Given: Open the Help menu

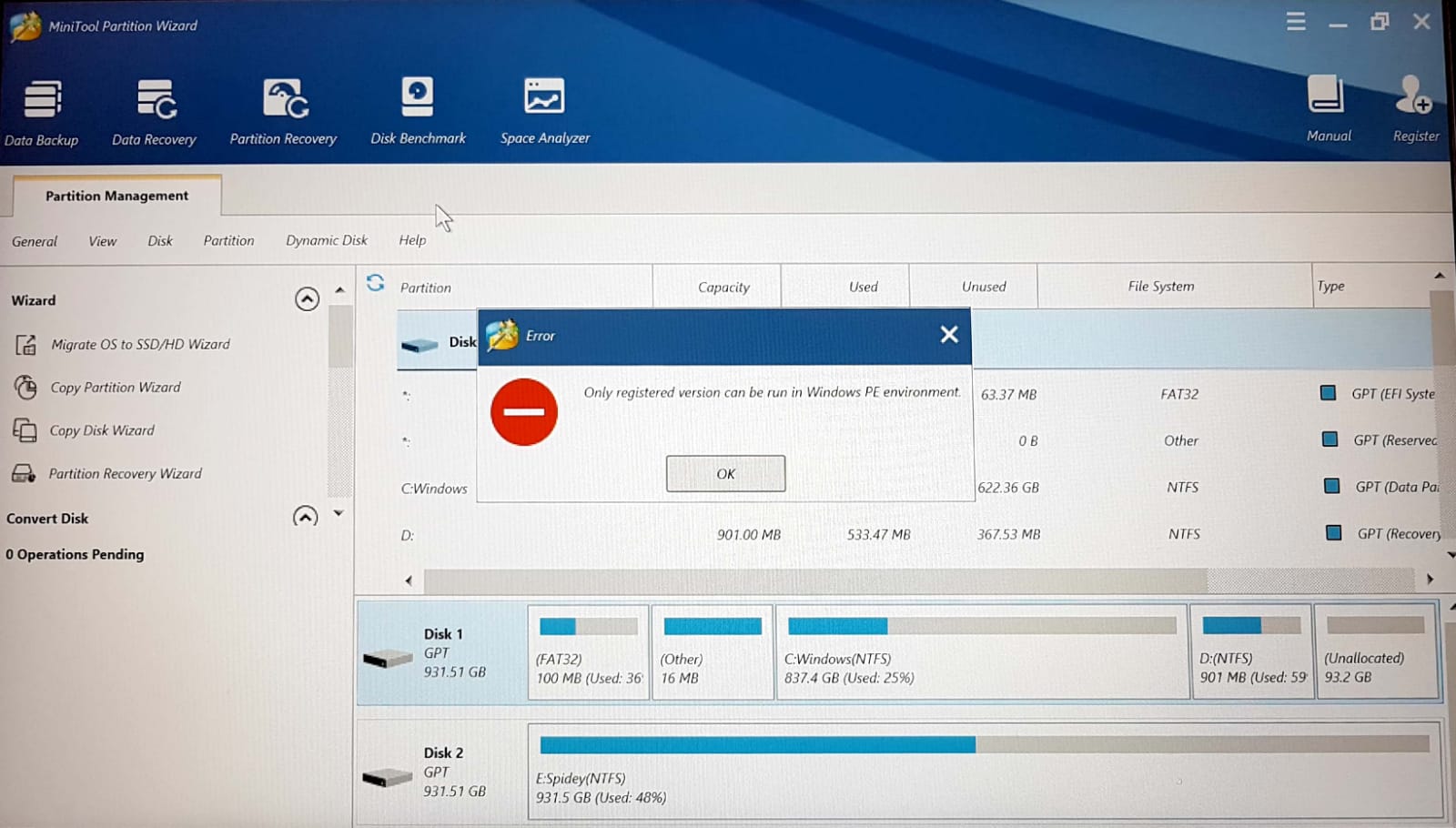Looking at the screenshot, I should pyautogui.click(x=412, y=241).
